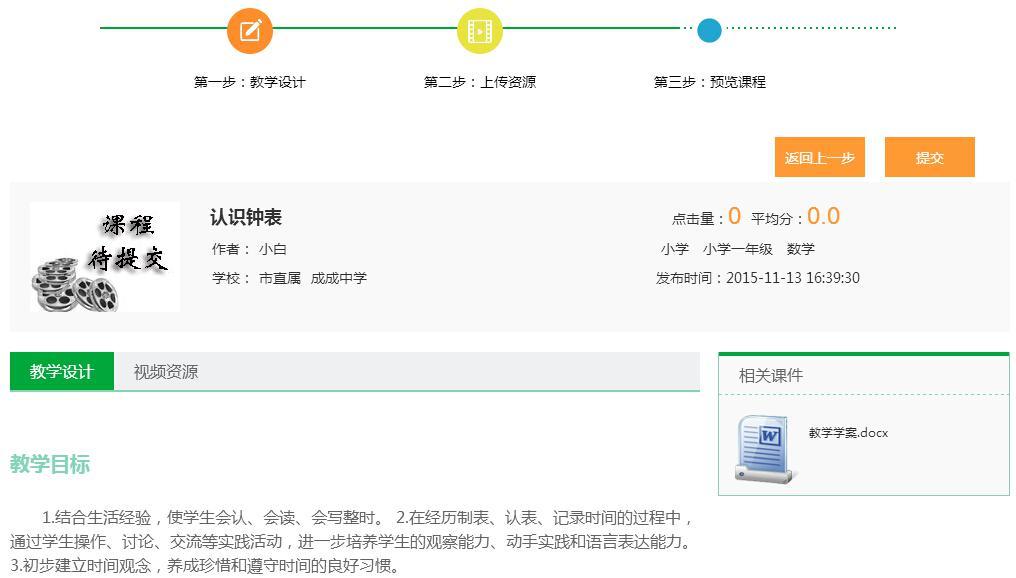Click the 小学一年级 grade label
This screenshot has height=578, width=1016.
click(x=737, y=249)
